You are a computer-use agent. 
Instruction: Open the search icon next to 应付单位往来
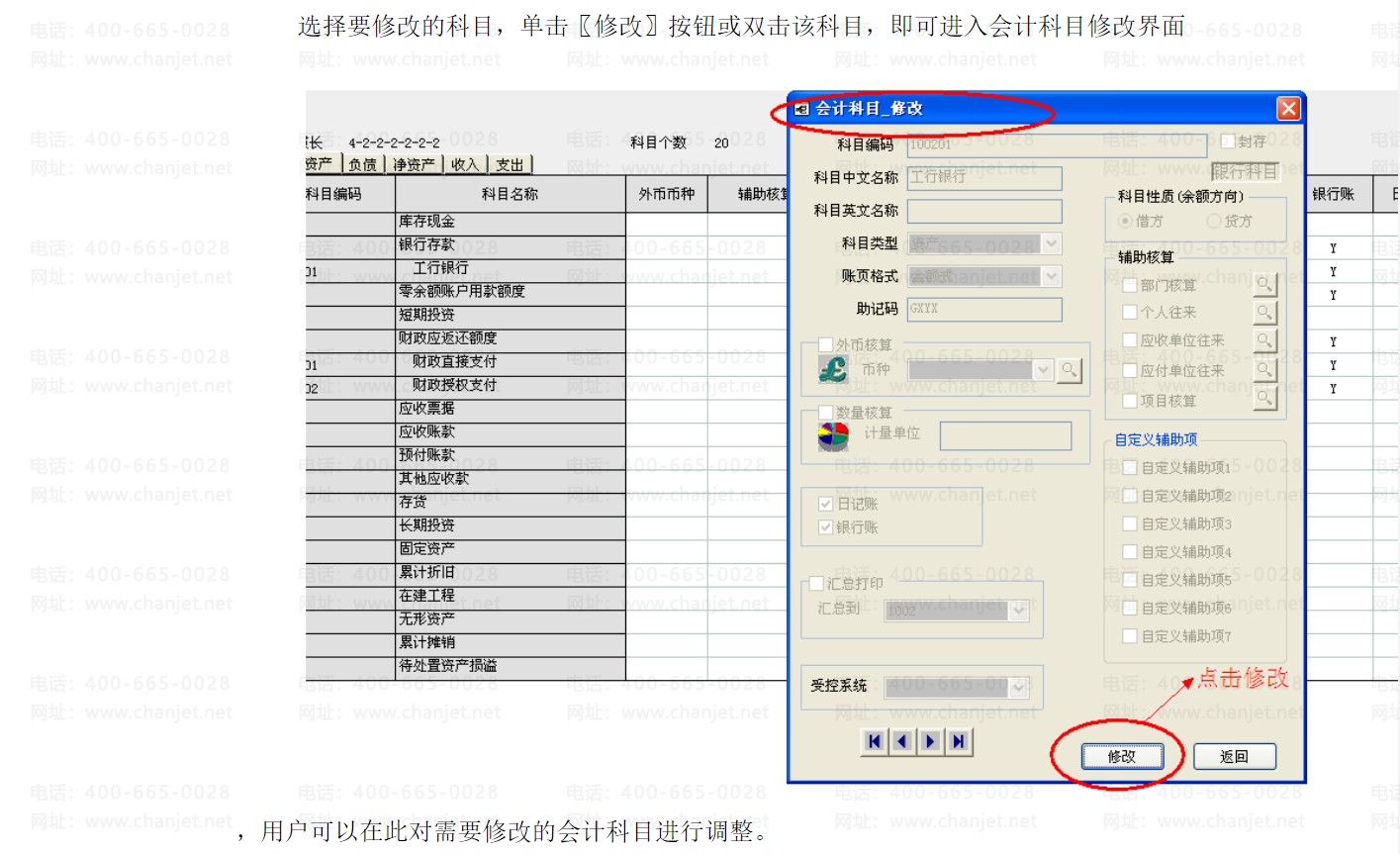pos(1264,370)
